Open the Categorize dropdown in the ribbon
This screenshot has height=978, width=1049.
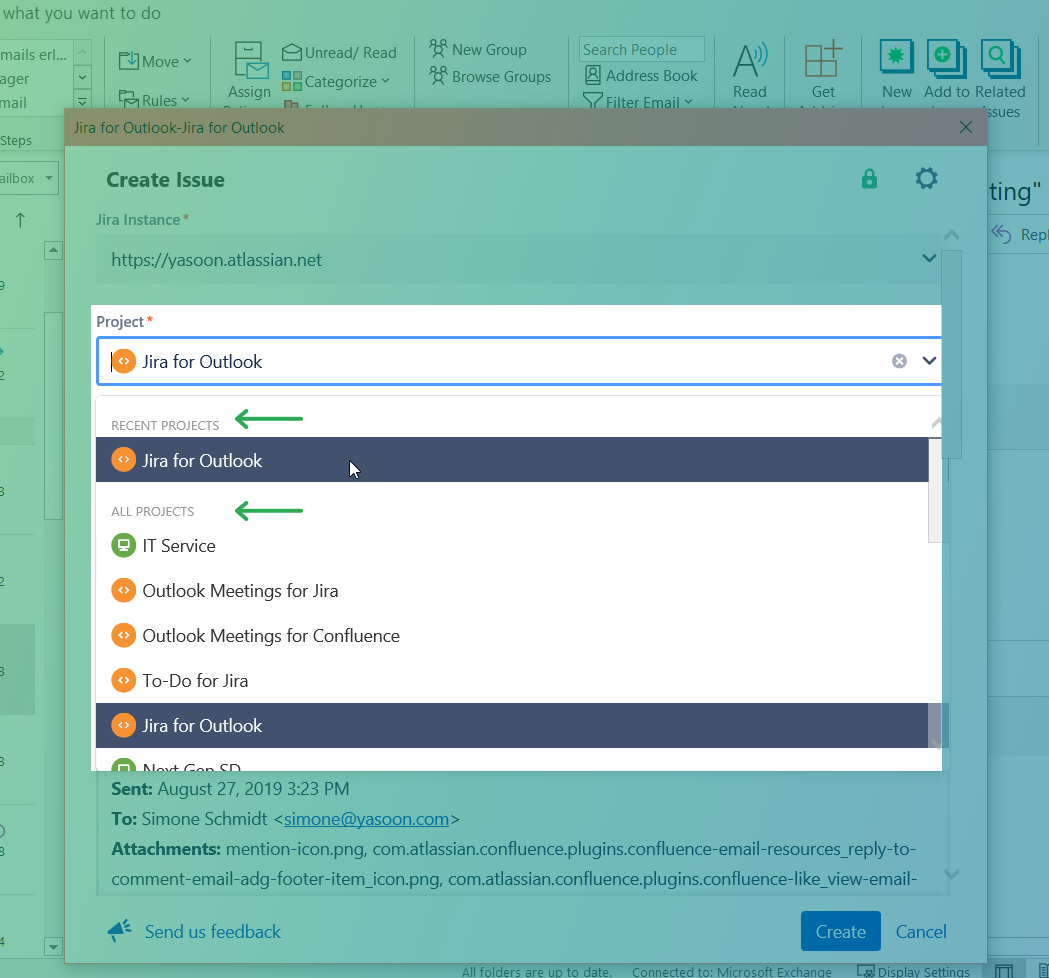click(x=336, y=82)
